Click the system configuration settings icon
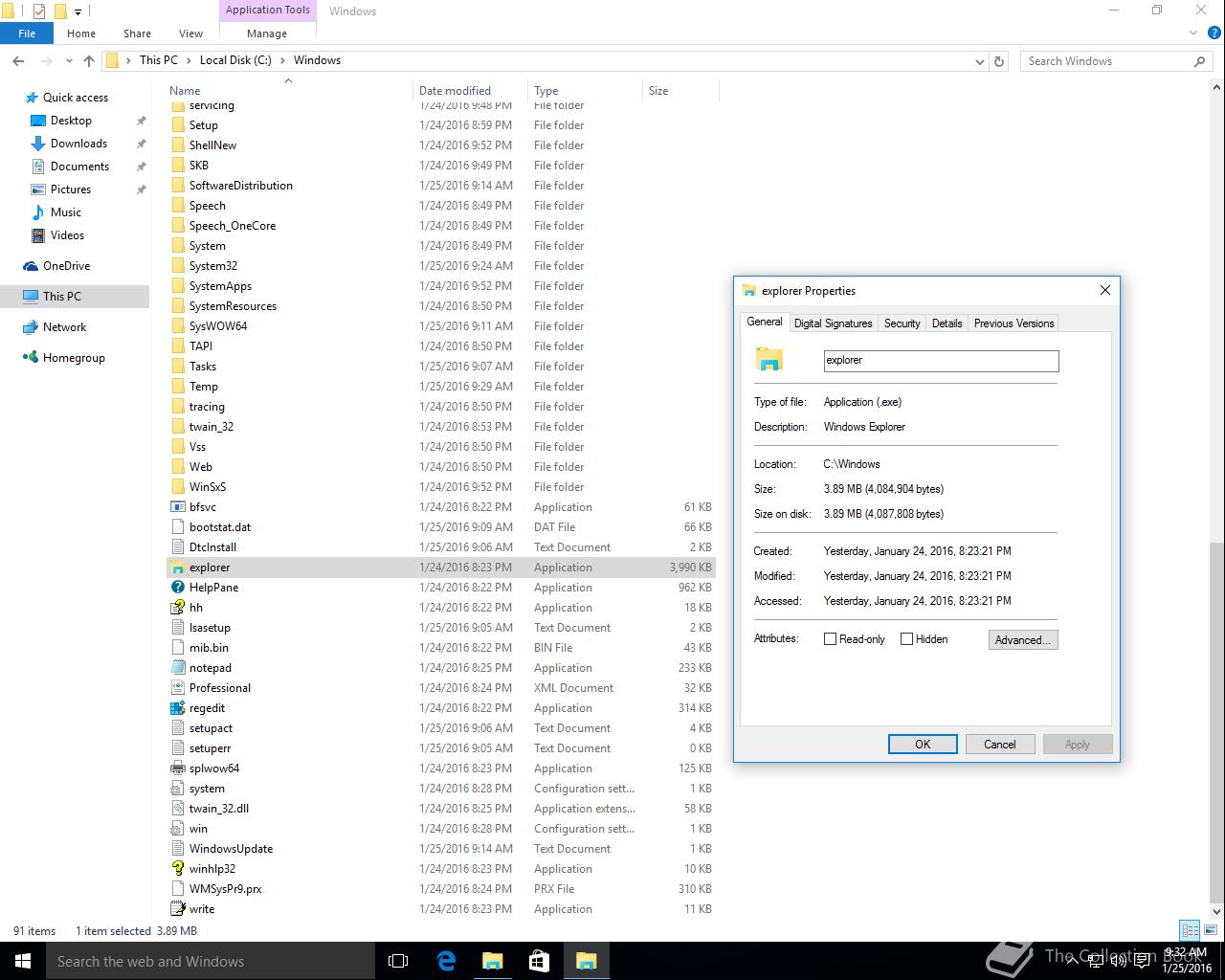Image resolution: width=1225 pixels, height=980 pixels. (177, 789)
